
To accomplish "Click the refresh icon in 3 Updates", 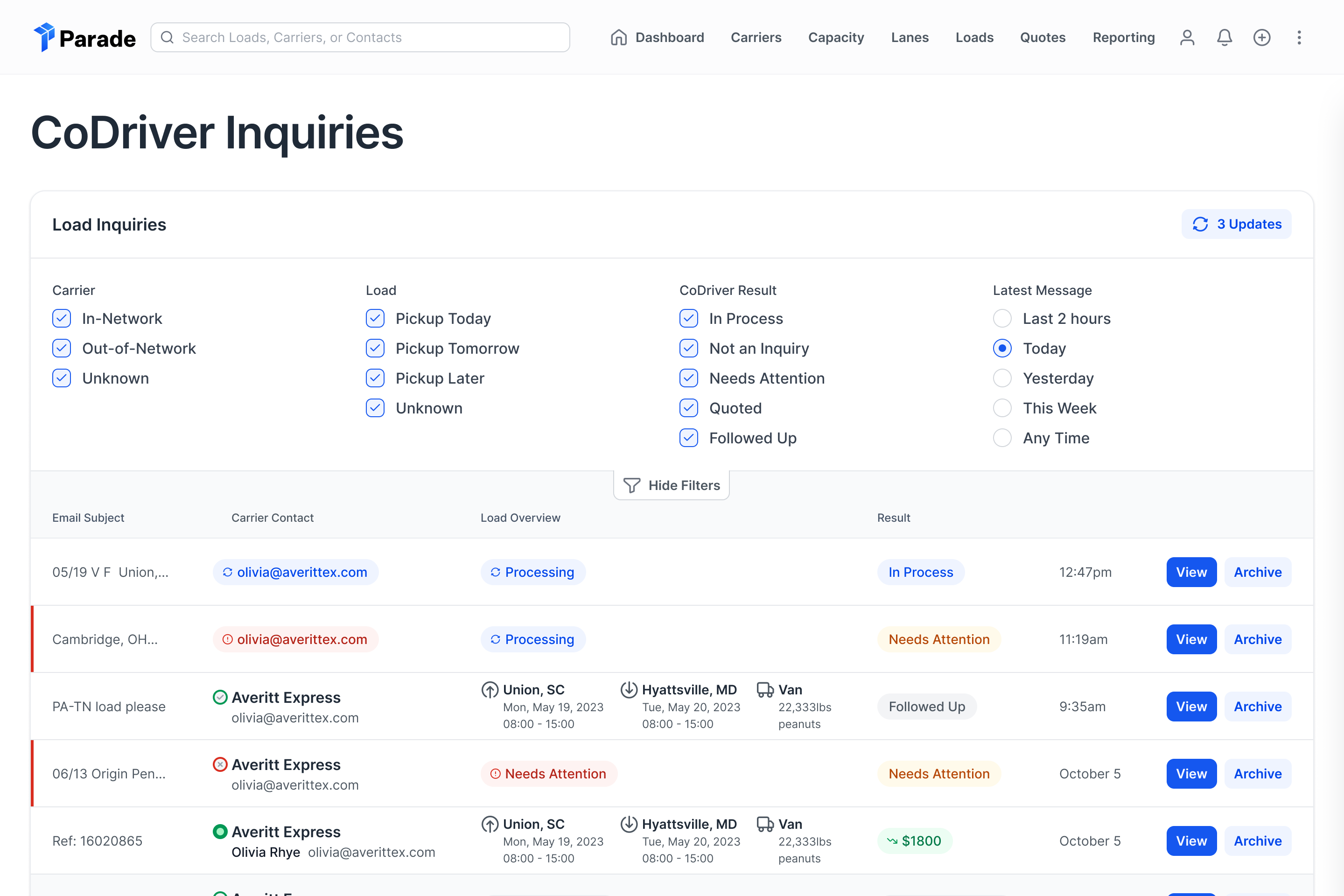I will point(1200,224).
